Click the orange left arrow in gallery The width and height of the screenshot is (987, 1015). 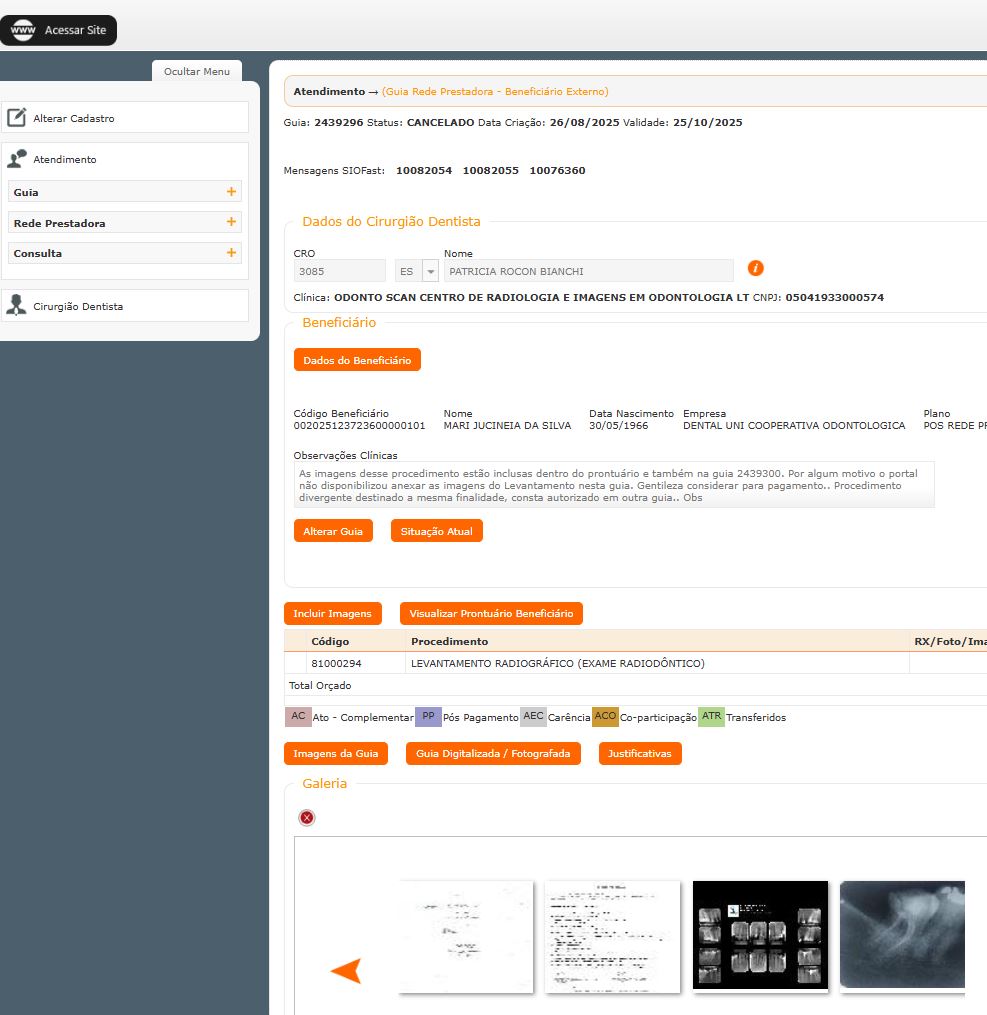(346, 970)
